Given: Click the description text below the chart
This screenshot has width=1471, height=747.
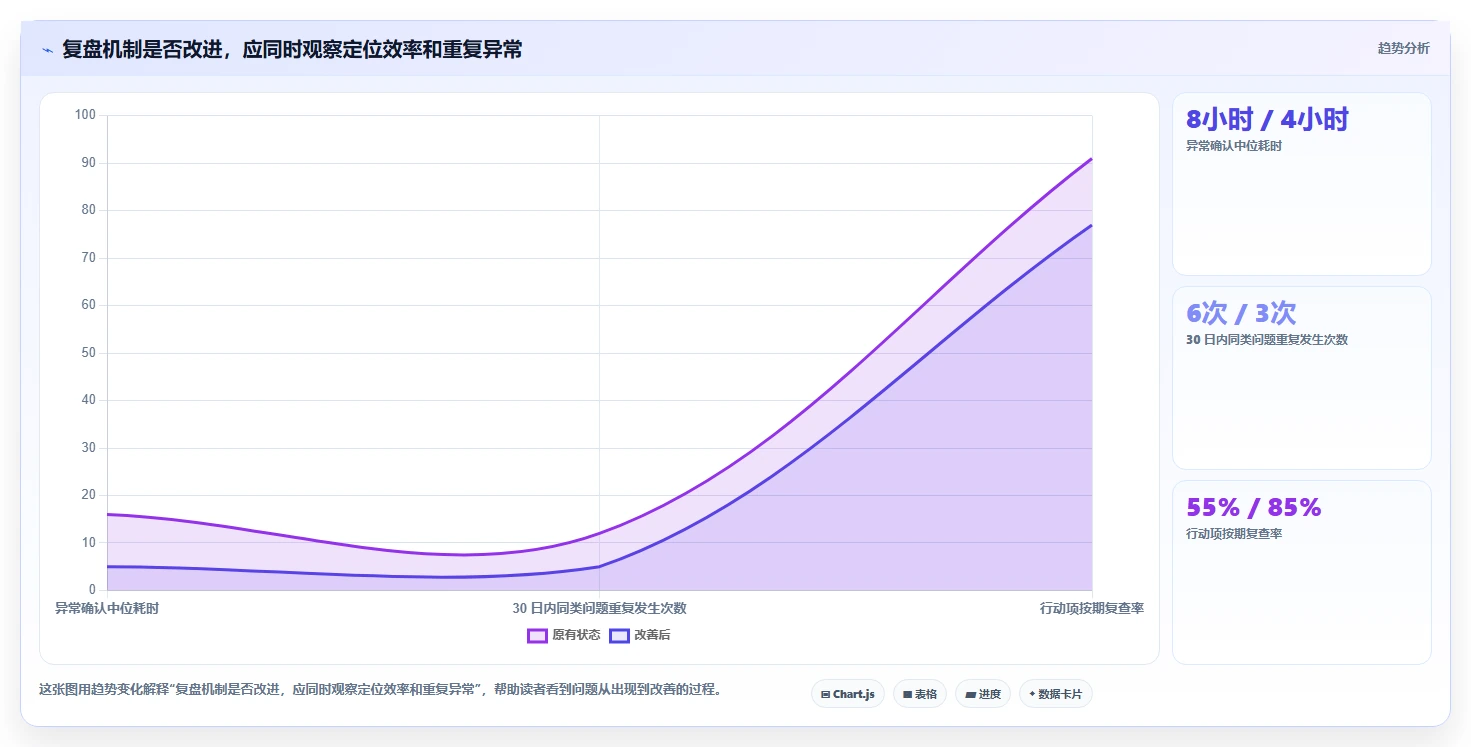Looking at the screenshot, I should coord(380,689).
